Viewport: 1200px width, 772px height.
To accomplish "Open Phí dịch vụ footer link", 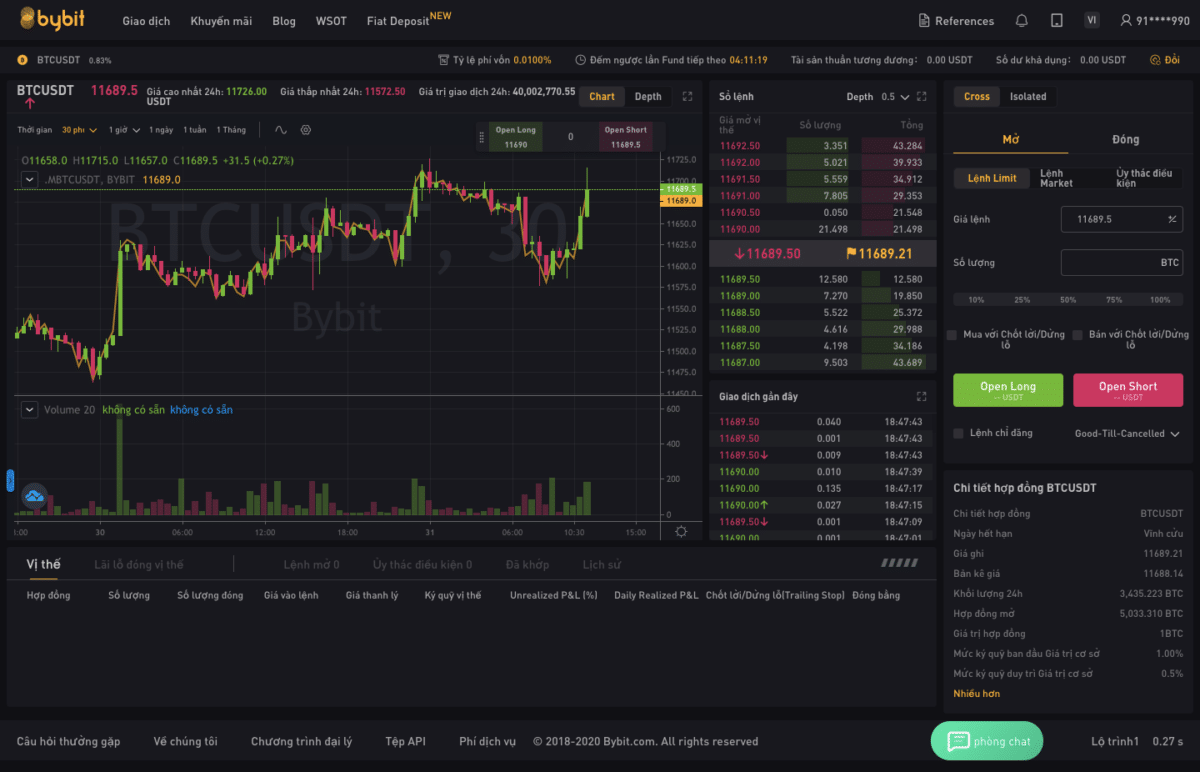I will click(x=488, y=741).
